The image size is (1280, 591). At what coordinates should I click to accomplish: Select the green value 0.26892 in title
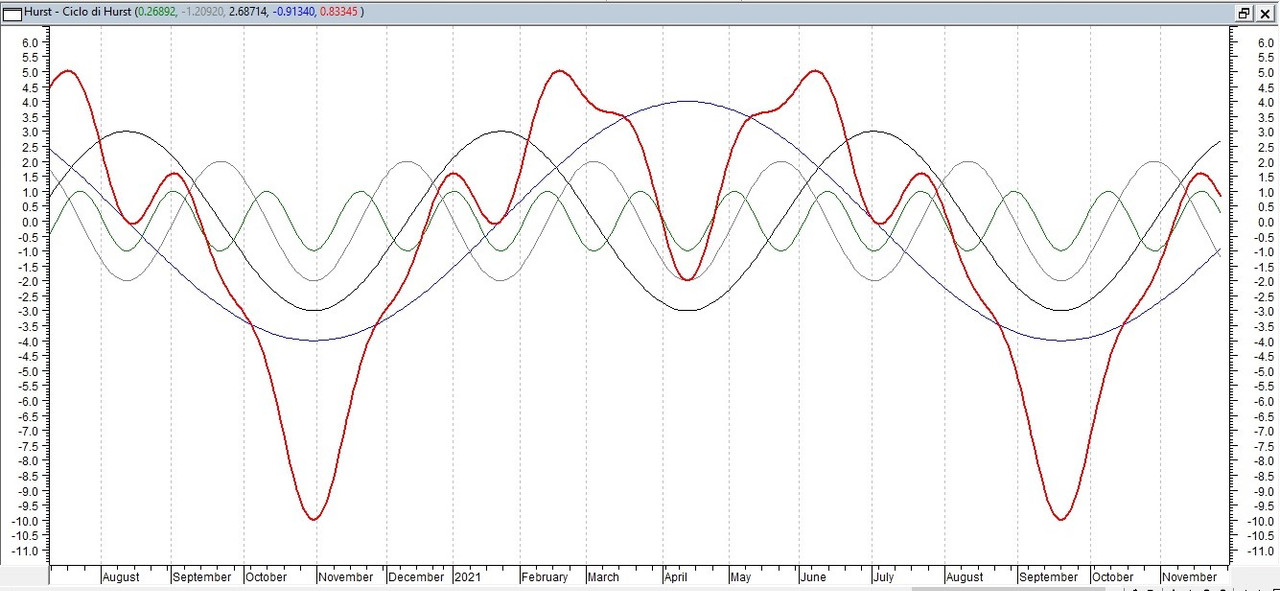pyautogui.click(x=159, y=13)
